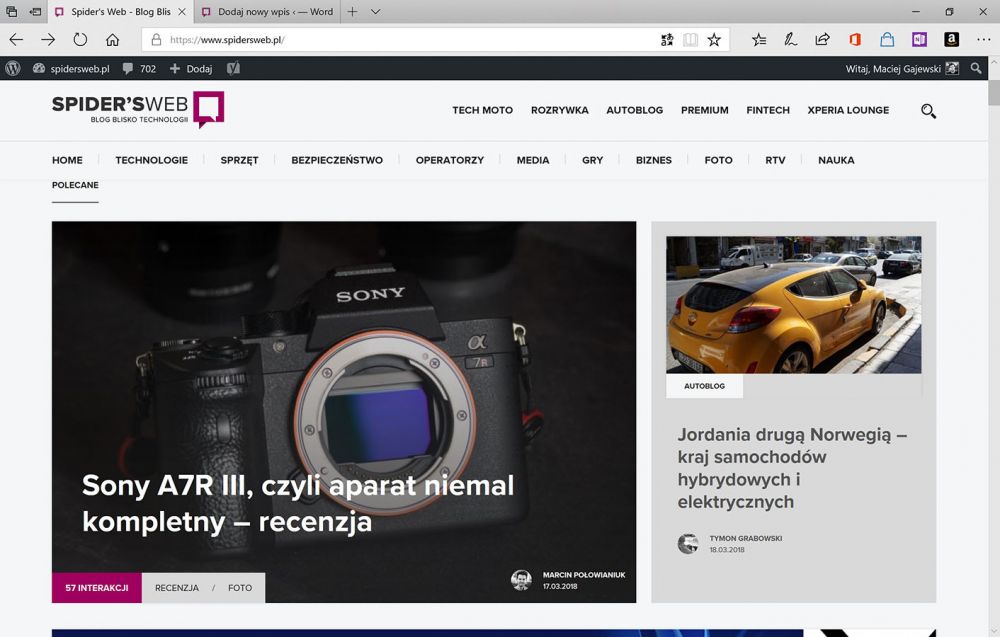Open the NAUKA category
The width and height of the screenshot is (1000, 637).
coord(835,160)
